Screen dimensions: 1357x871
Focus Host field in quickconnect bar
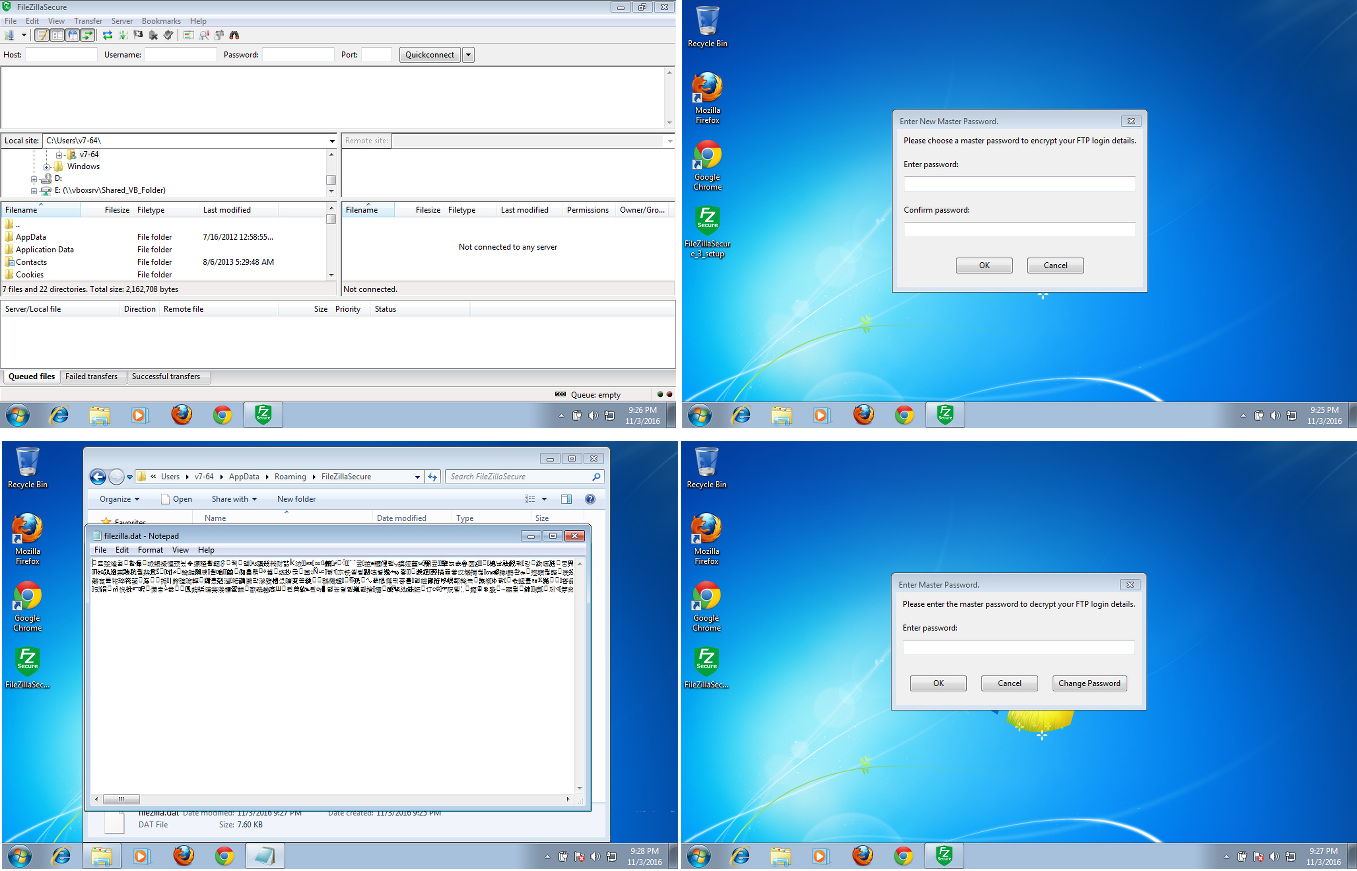click(x=61, y=55)
